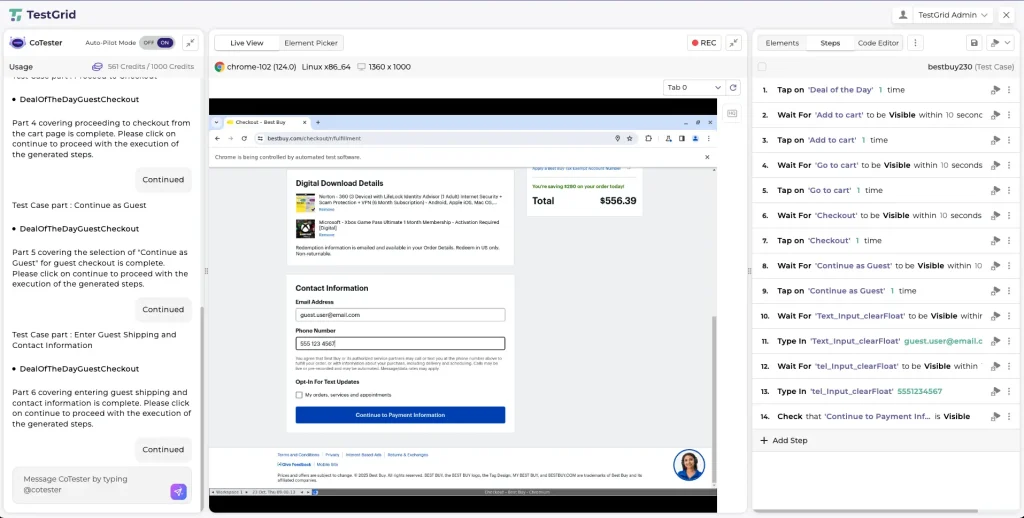This screenshot has height=518, width=1024.
Task: Toggle Auto-Pilot Mode switch
Action: (157, 42)
